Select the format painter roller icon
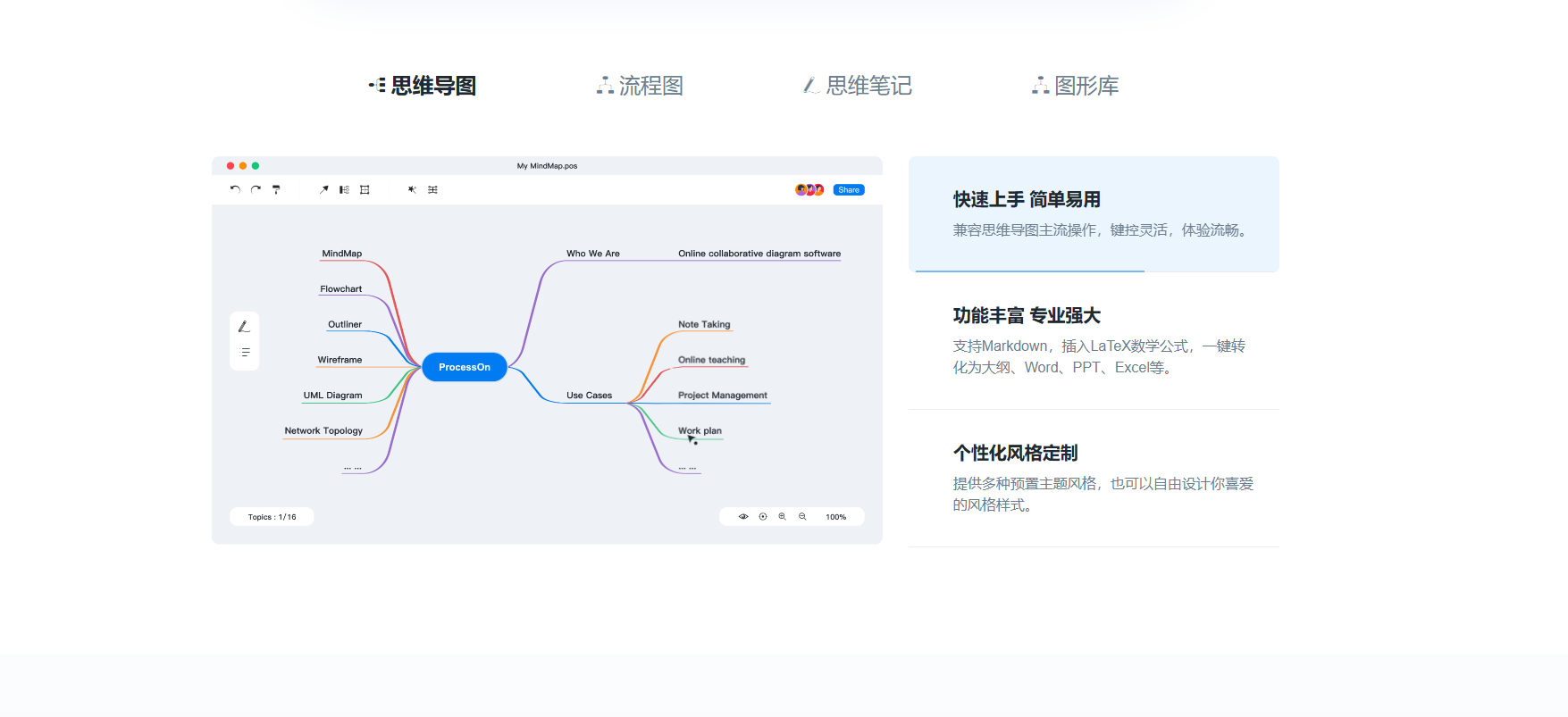Viewport: 1568px width, 717px height. tap(276, 189)
